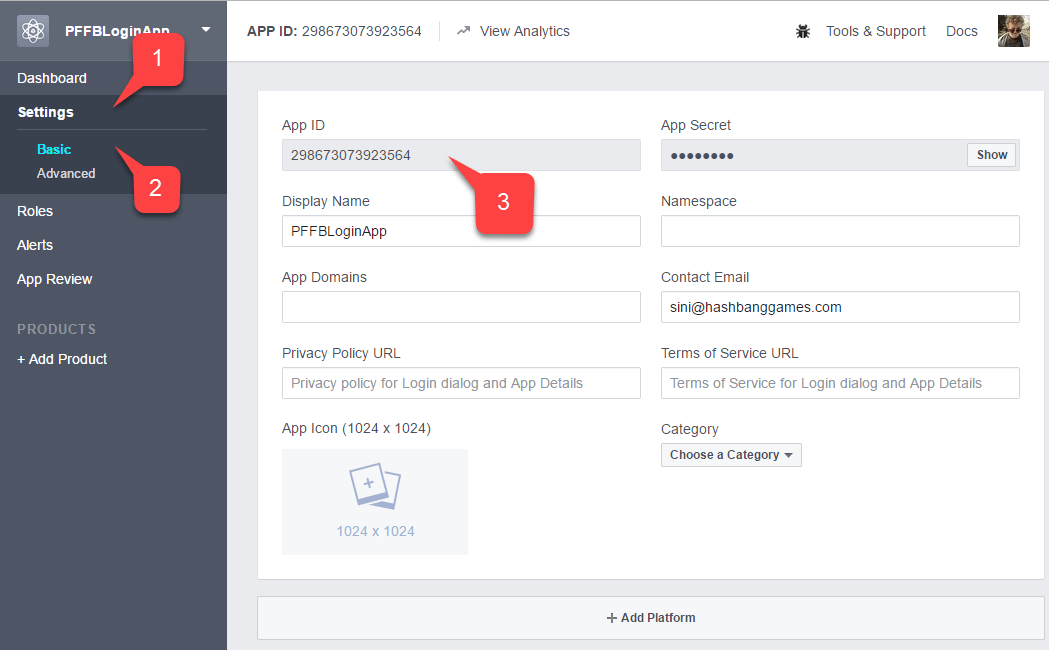Go to Dashboard in sidebar
Image resolution: width=1049 pixels, height=650 pixels.
pyautogui.click(x=52, y=78)
